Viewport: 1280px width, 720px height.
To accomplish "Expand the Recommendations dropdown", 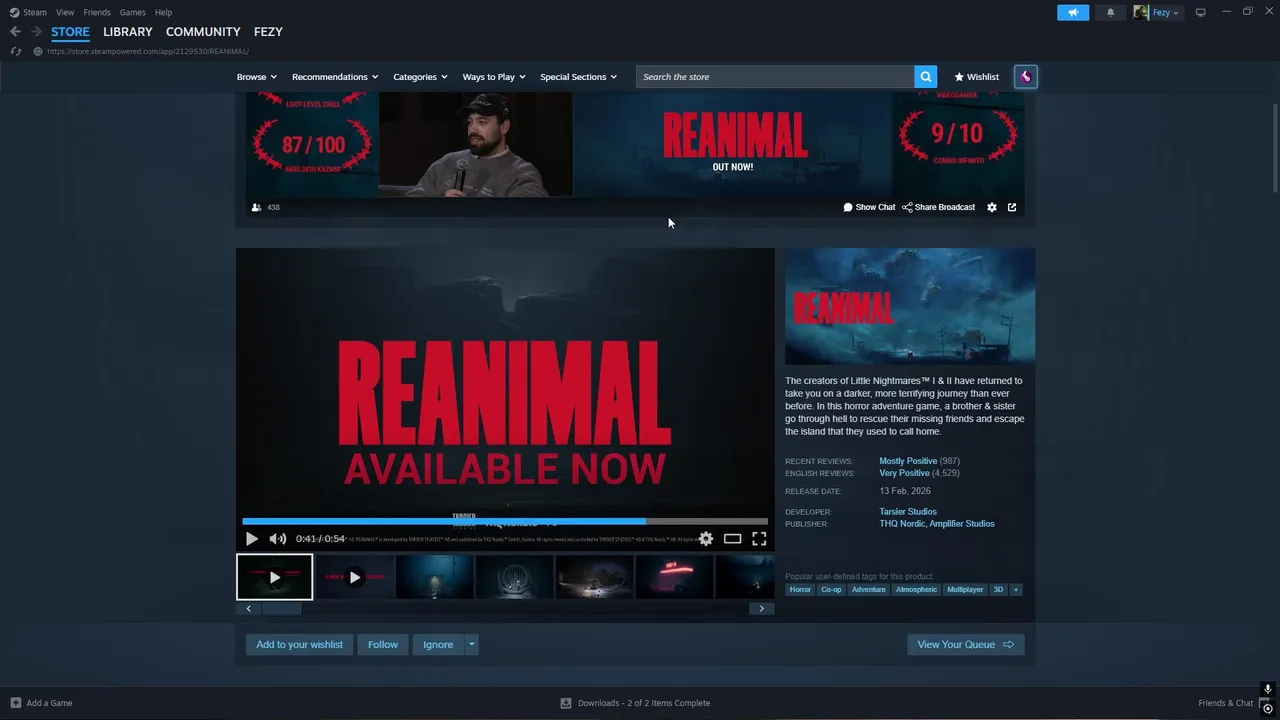I will click(335, 77).
